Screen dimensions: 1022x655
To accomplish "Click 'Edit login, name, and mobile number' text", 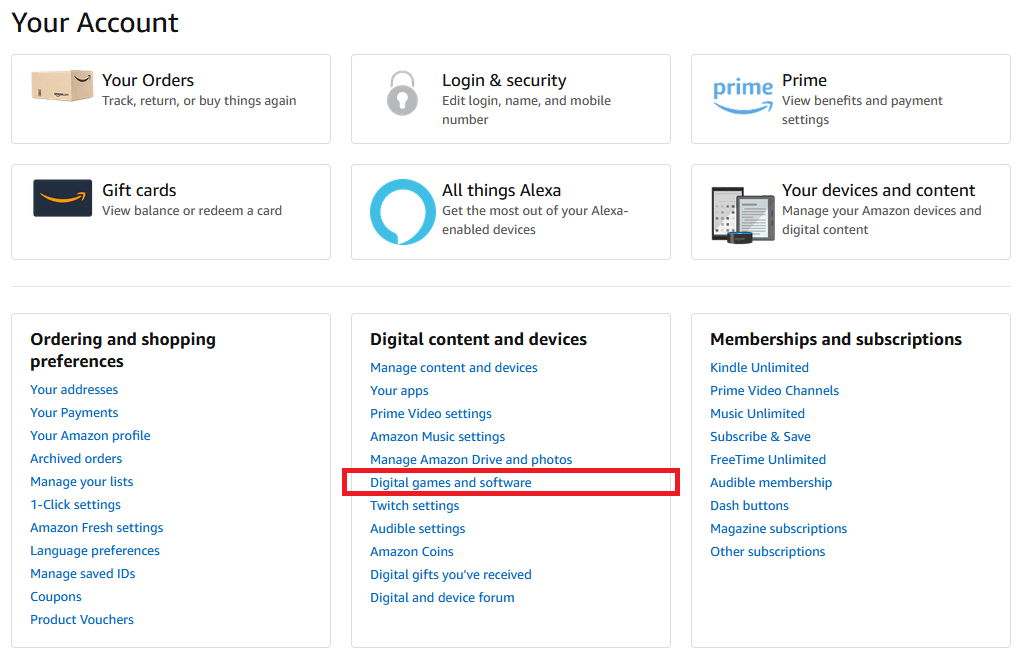I will [x=526, y=110].
